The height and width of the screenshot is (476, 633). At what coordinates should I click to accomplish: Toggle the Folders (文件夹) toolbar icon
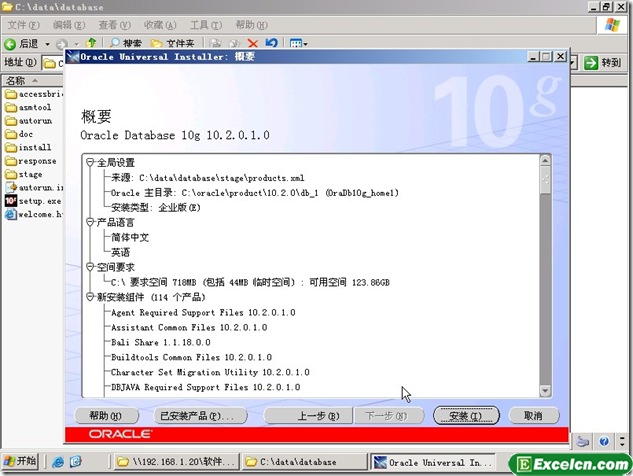pyautogui.click(x=157, y=43)
